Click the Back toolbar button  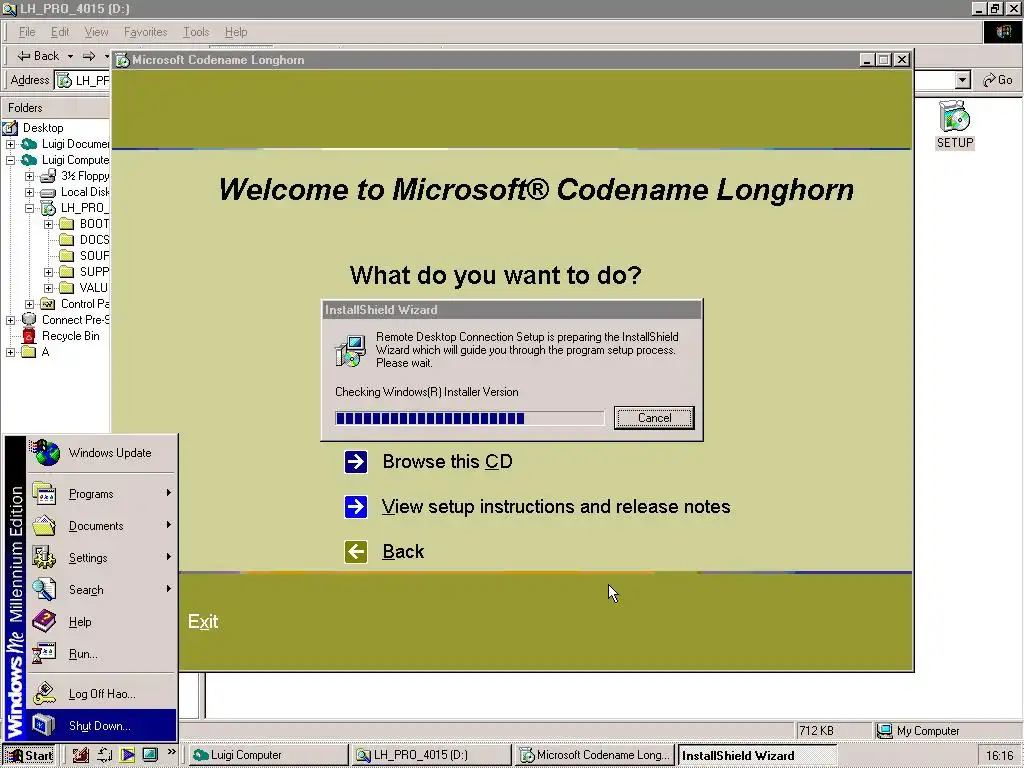click(x=38, y=56)
